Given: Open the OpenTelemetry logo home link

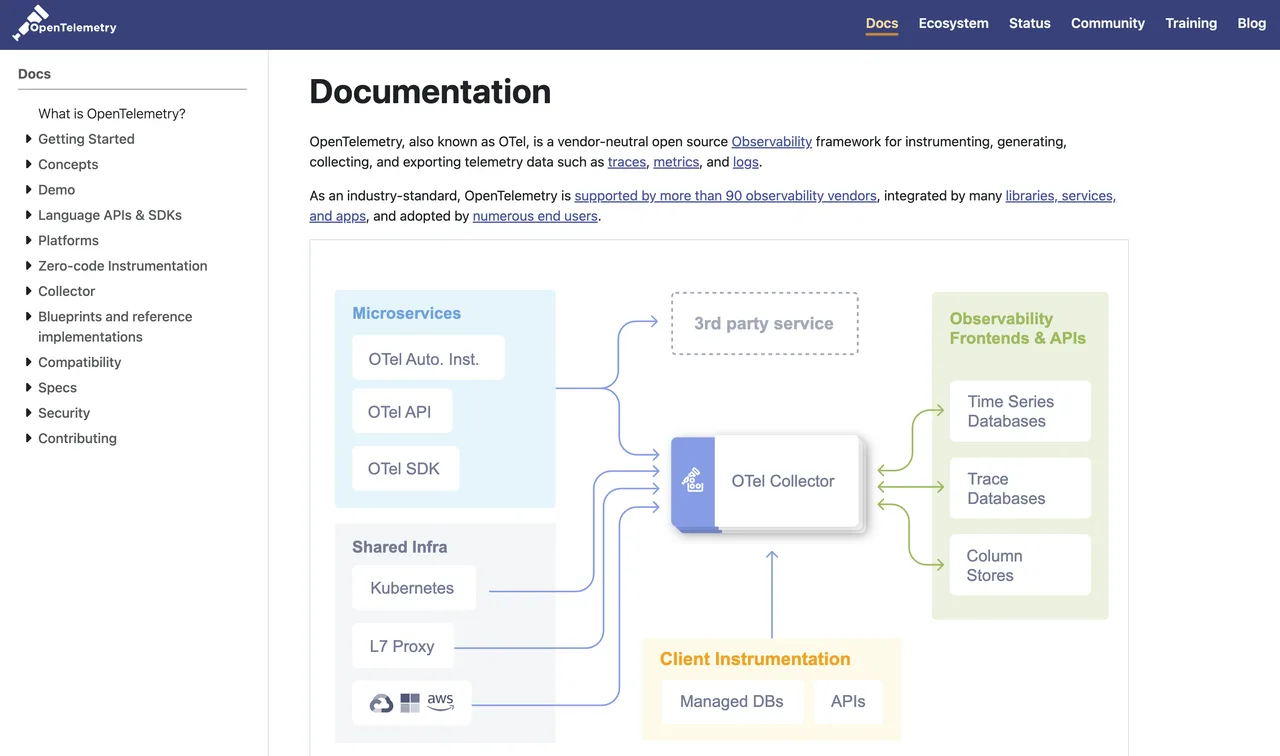Looking at the screenshot, I should (64, 23).
